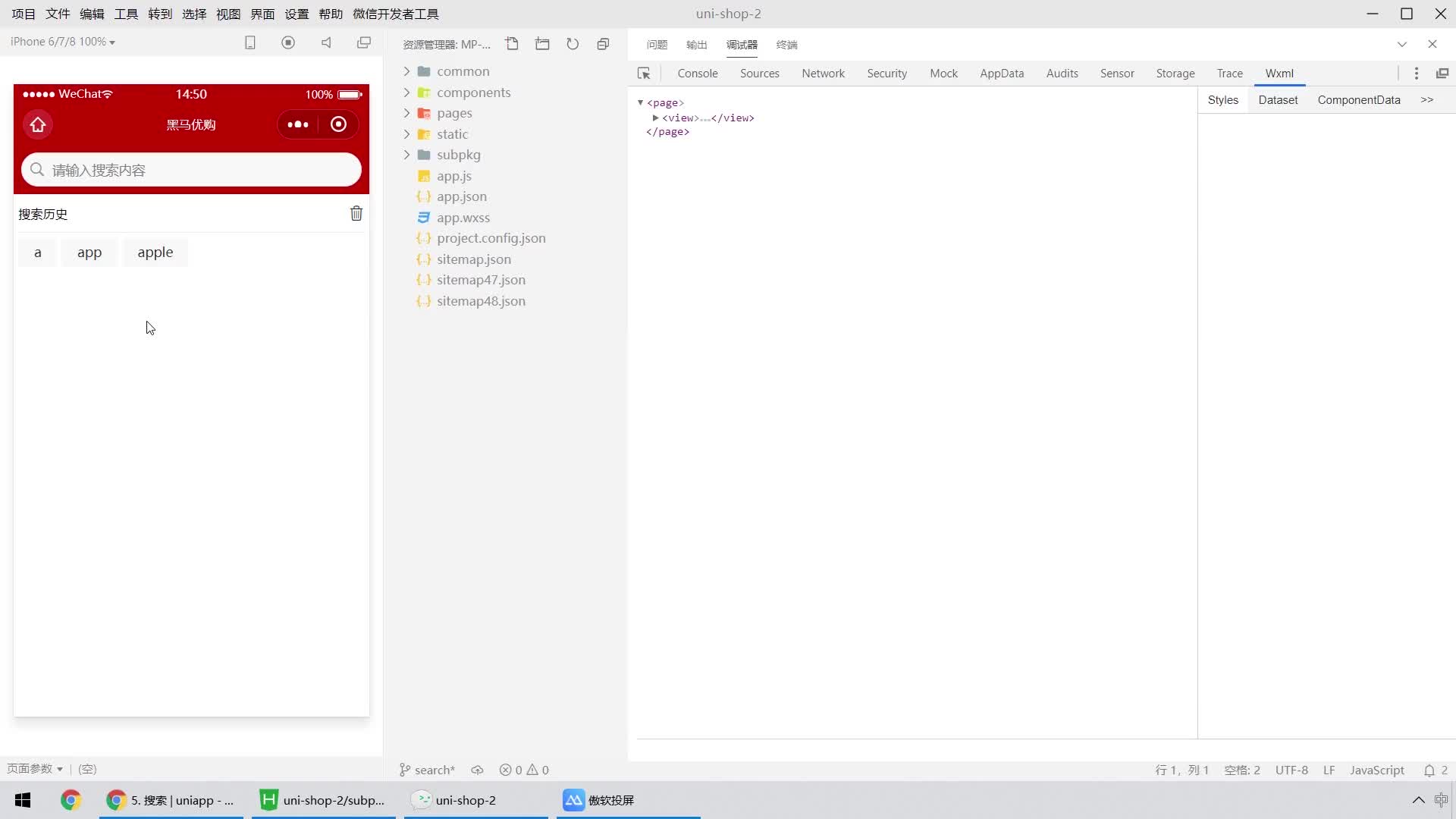
Task: Open the app.json file
Action: click(461, 196)
